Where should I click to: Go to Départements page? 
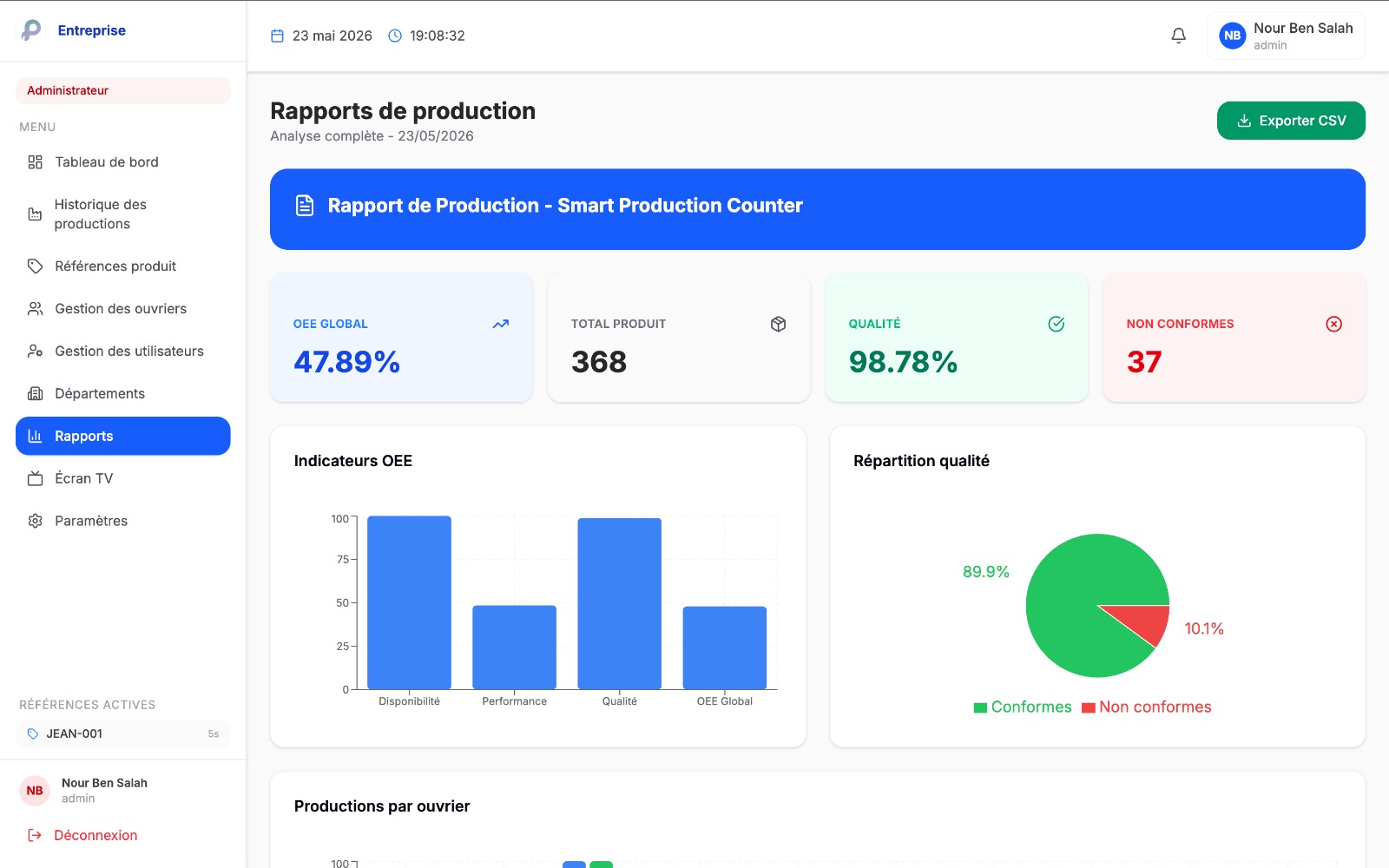(123, 394)
